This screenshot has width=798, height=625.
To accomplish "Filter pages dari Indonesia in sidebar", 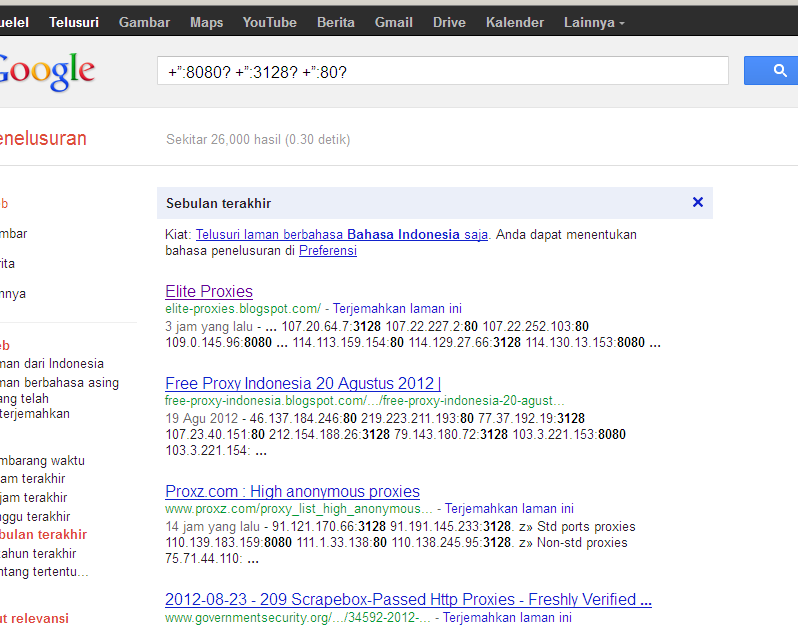I will coord(51,363).
